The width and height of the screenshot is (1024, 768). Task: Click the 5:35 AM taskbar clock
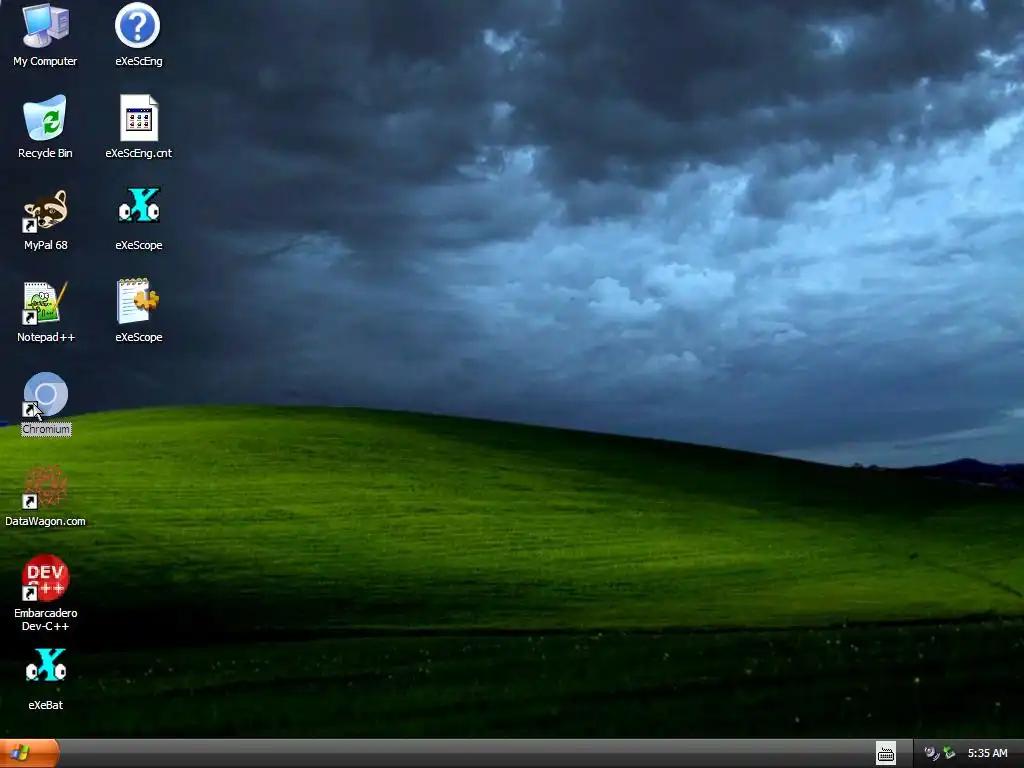[x=987, y=753]
